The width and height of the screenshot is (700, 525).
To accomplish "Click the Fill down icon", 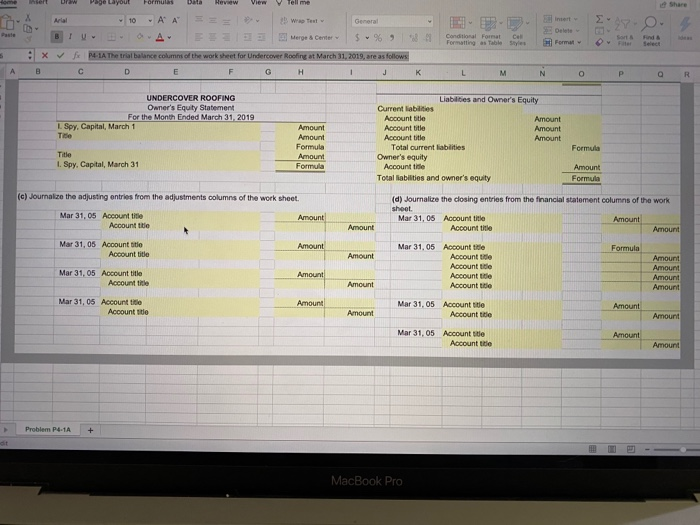I will tap(600, 30).
